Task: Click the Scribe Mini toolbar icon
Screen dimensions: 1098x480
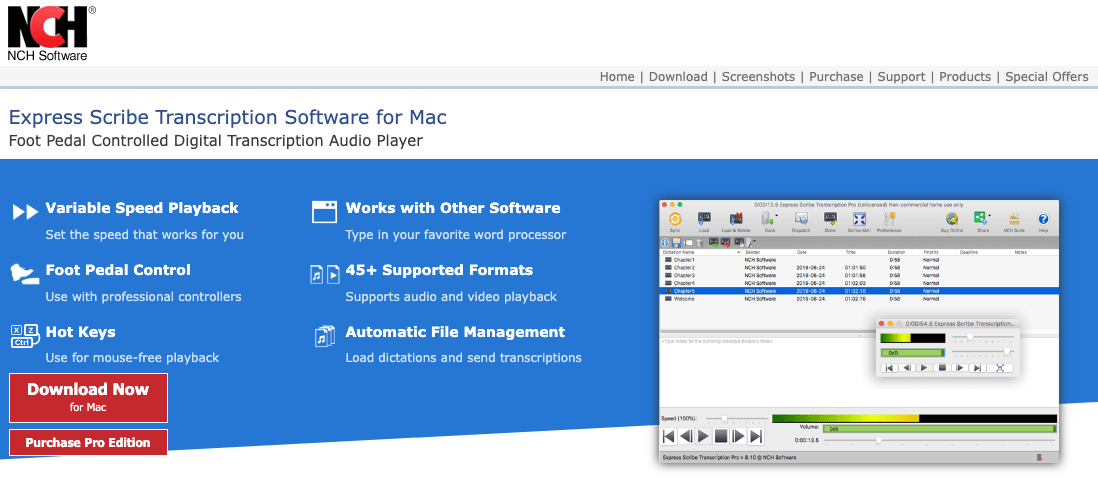Action: pyautogui.click(x=858, y=220)
